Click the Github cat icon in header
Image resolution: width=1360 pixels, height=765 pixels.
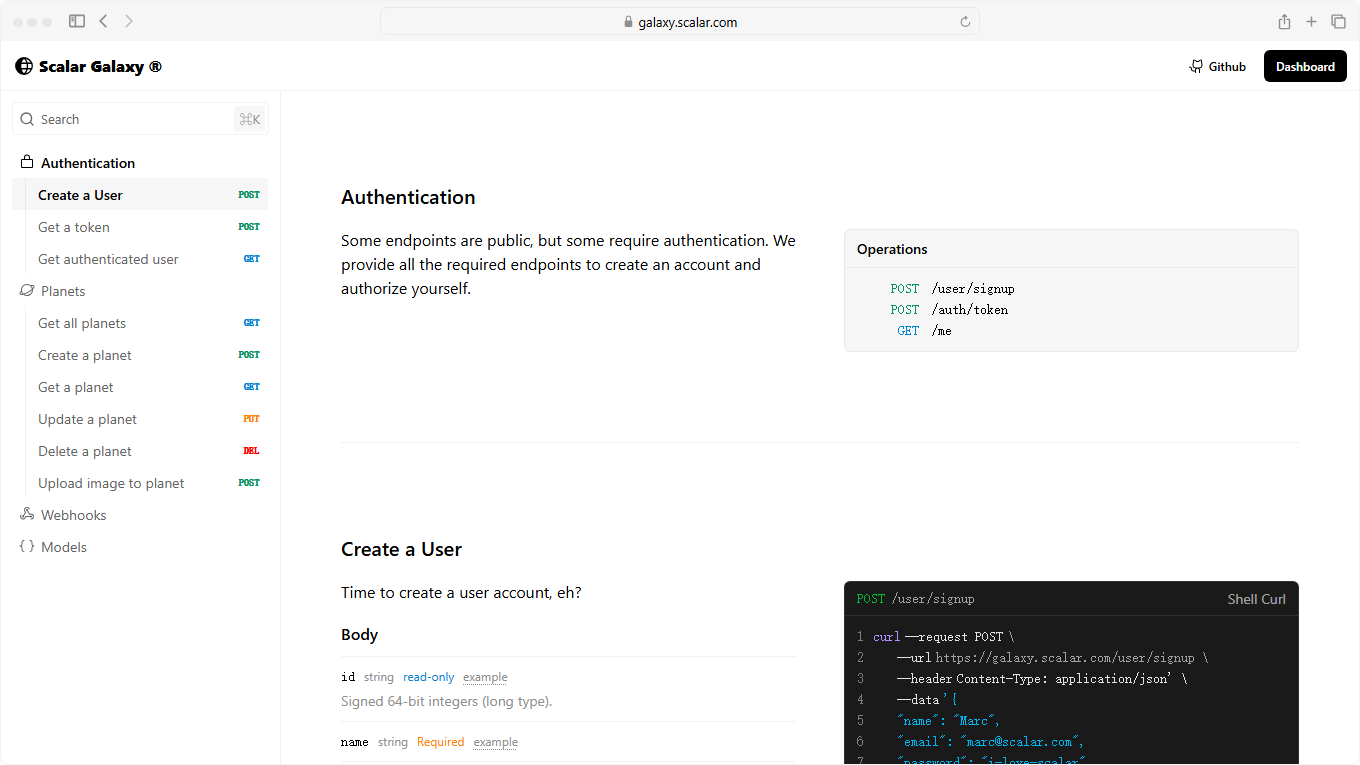(1196, 67)
